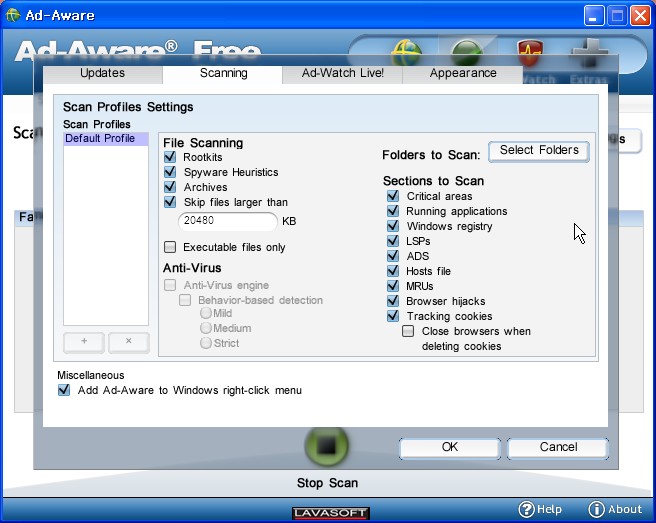This screenshot has height=523, width=656.
Task: Select the Medium radio option
Action: tap(206, 328)
